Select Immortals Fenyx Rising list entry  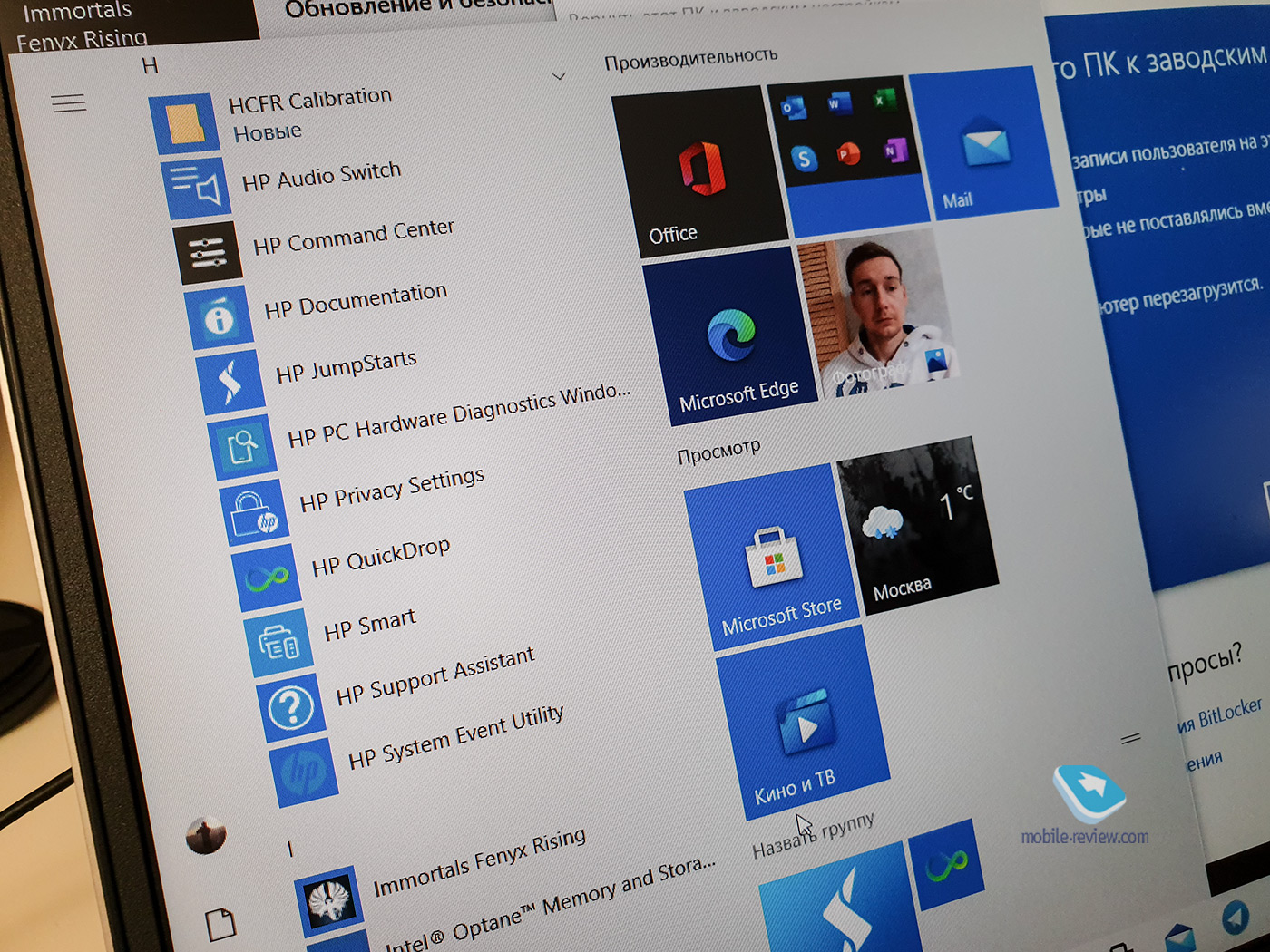point(480,862)
